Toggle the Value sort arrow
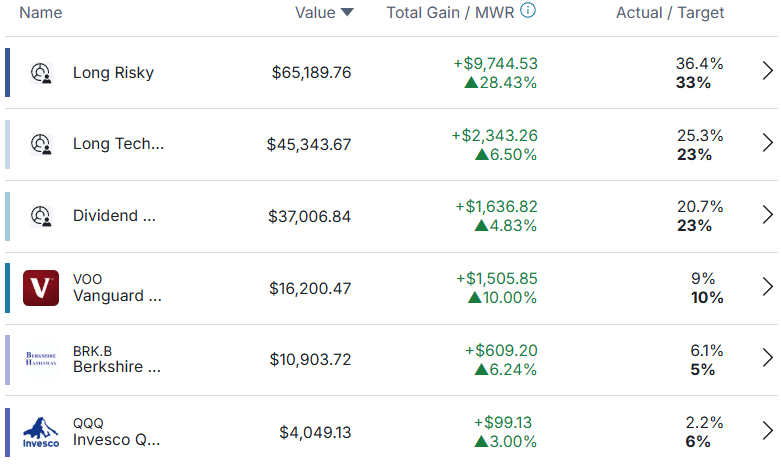This screenshot has height=464, width=781. pyautogui.click(x=347, y=12)
